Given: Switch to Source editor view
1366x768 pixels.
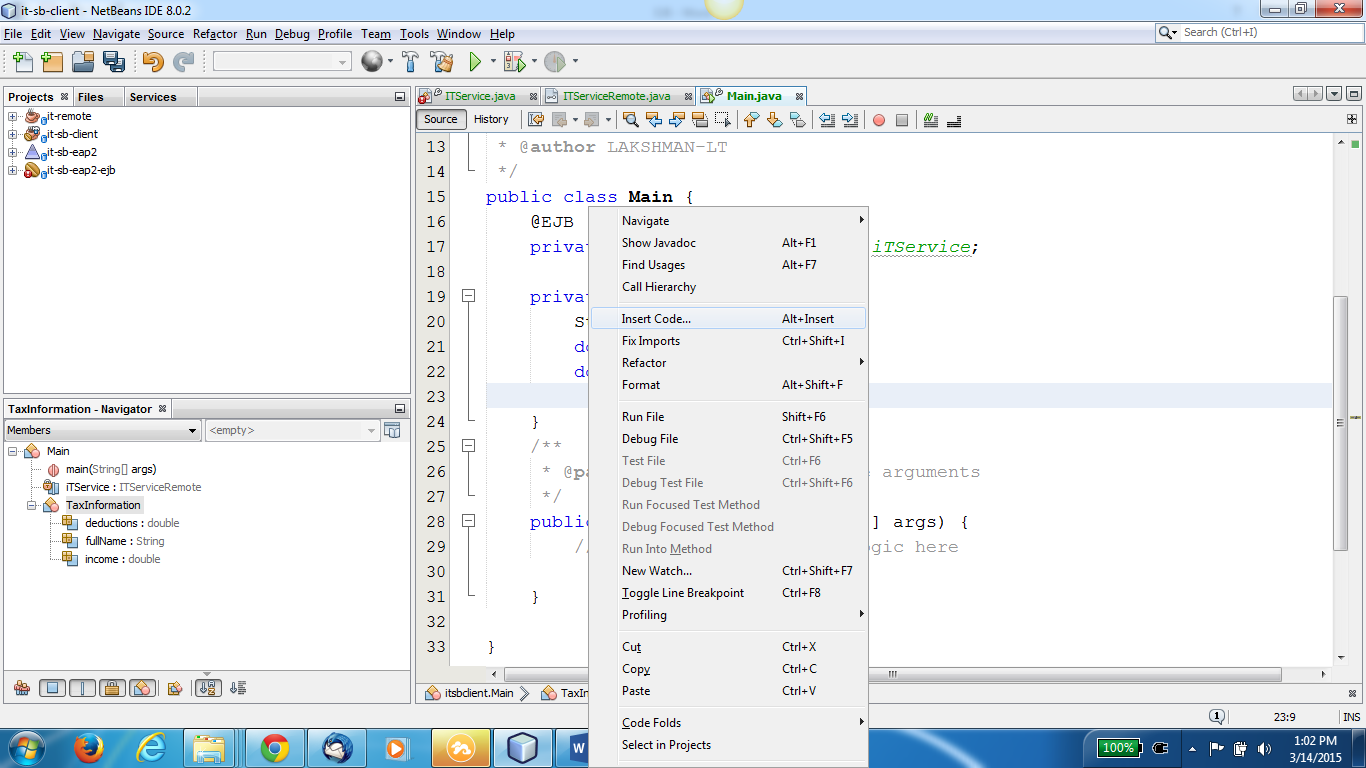Looking at the screenshot, I should (440, 119).
